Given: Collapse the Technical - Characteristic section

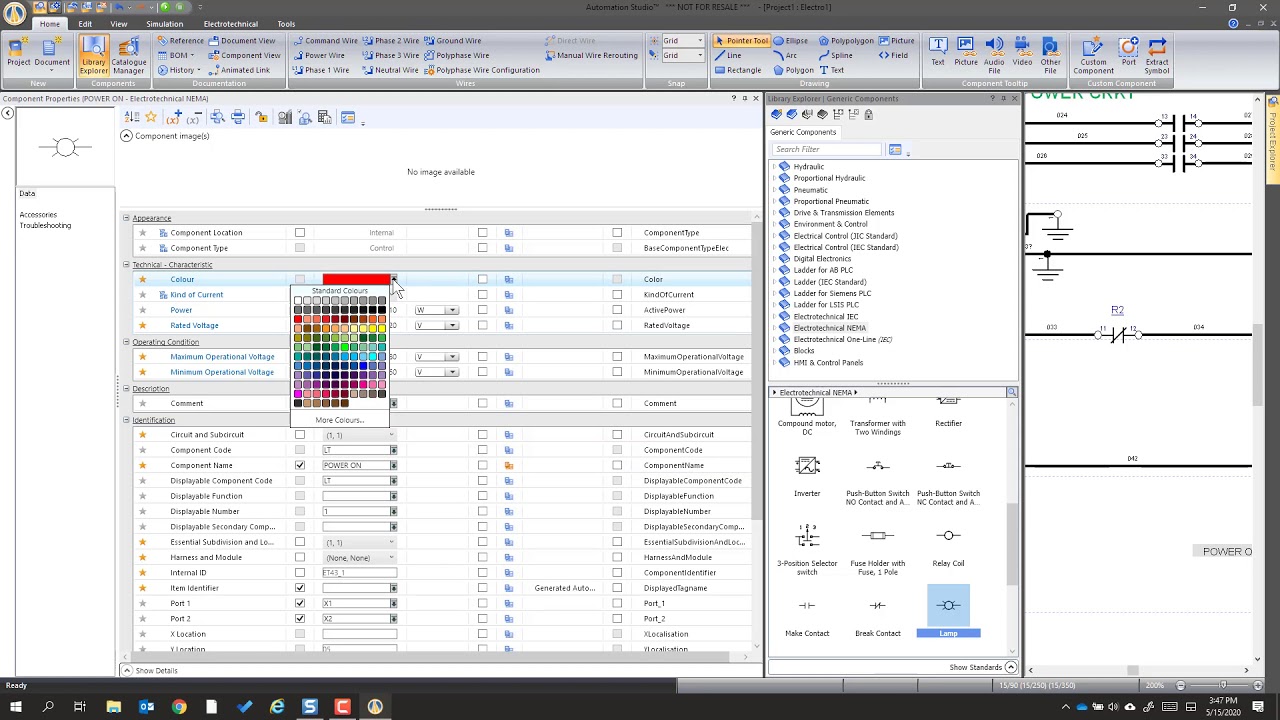Looking at the screenshot, I should [x=127, y=264].
